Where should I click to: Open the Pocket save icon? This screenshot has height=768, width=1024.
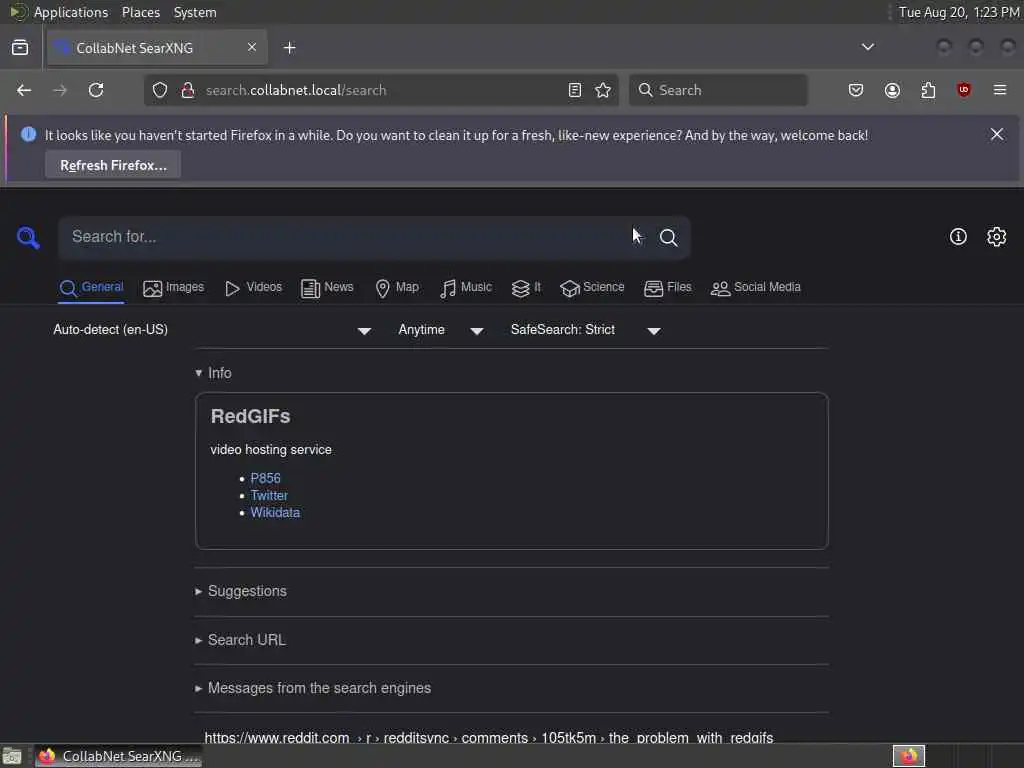point(856,90)
